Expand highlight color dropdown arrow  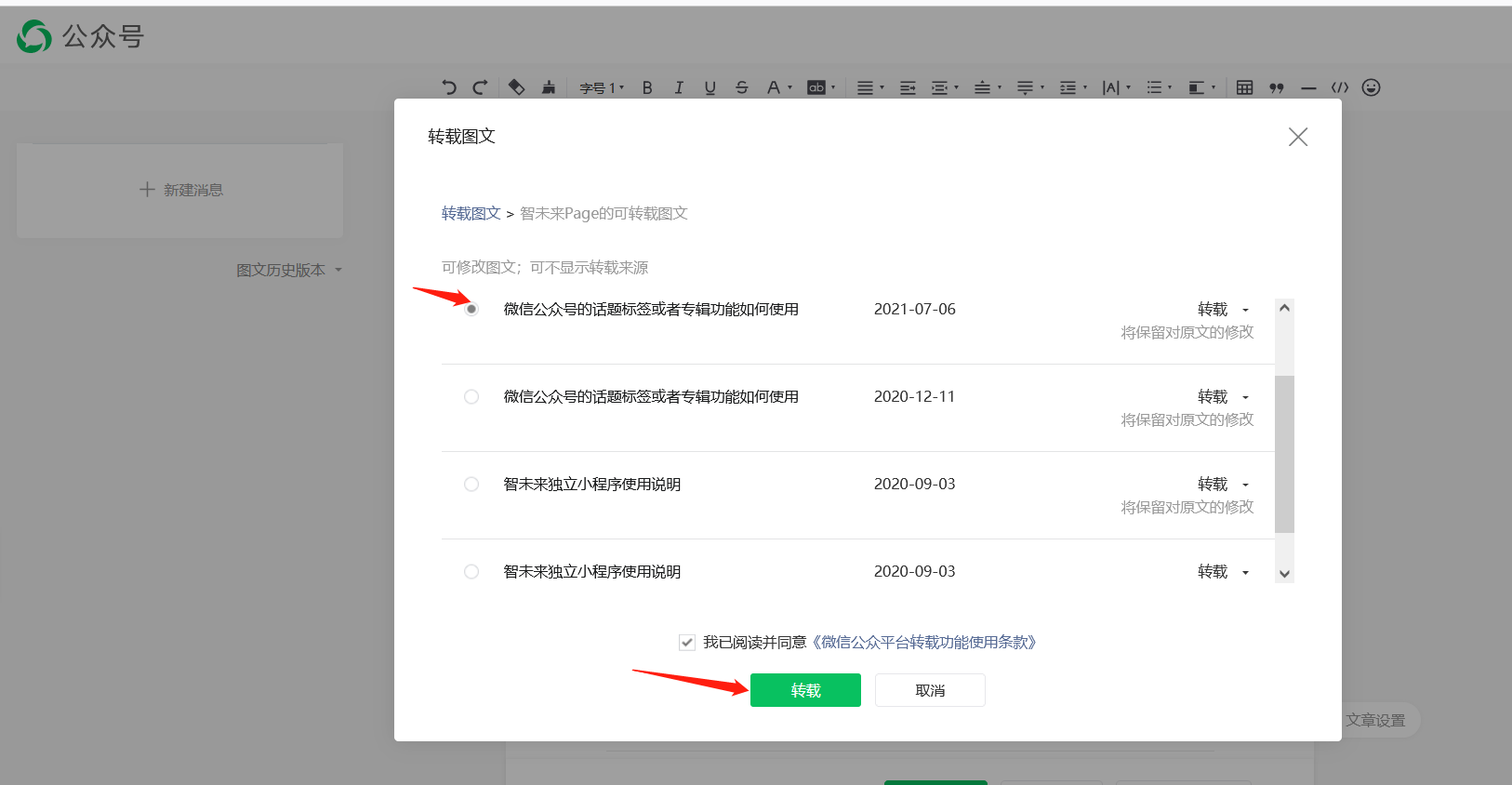coord(833,87)
